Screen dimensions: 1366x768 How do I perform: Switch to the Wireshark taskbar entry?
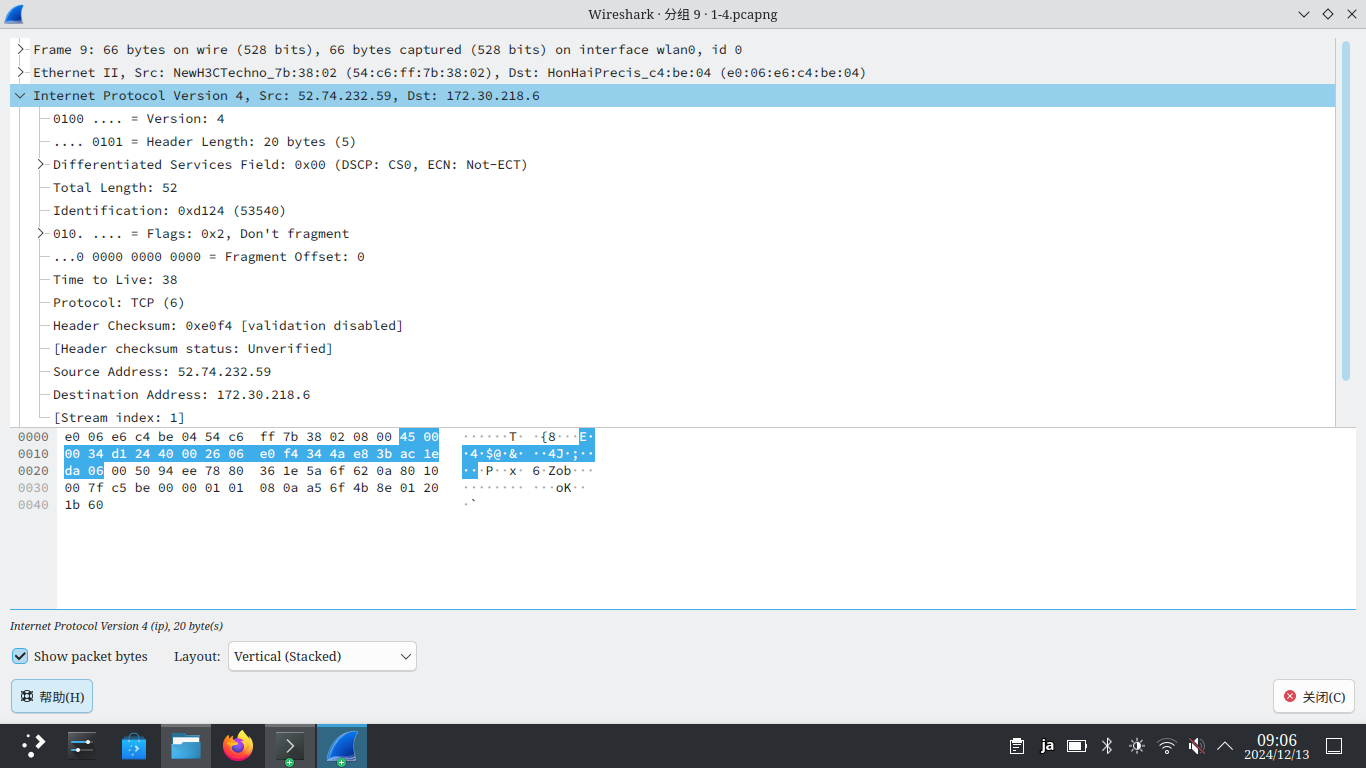342,745
